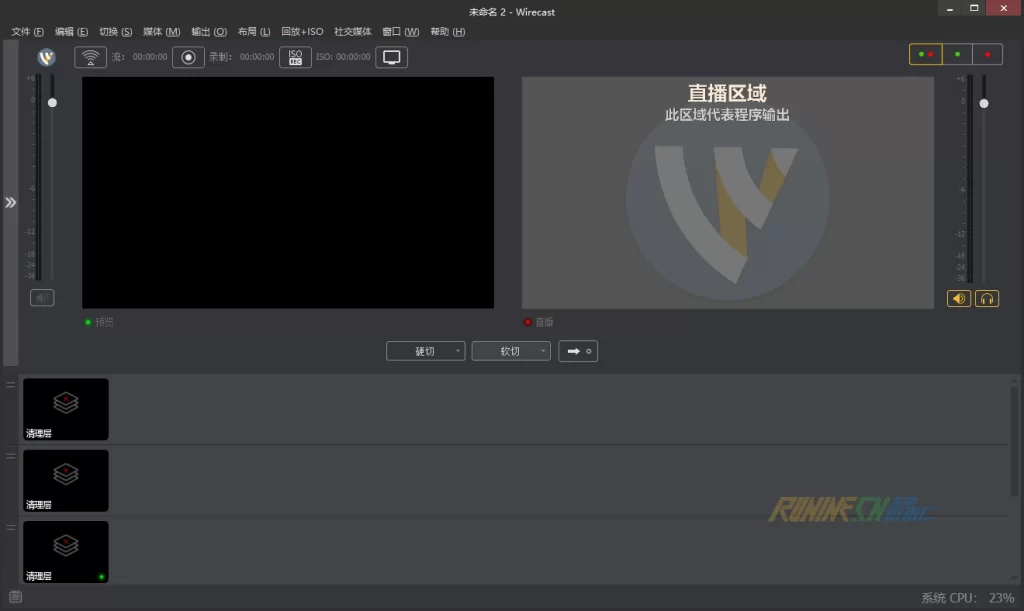Click the go arrow transition button

click(579, 351)
